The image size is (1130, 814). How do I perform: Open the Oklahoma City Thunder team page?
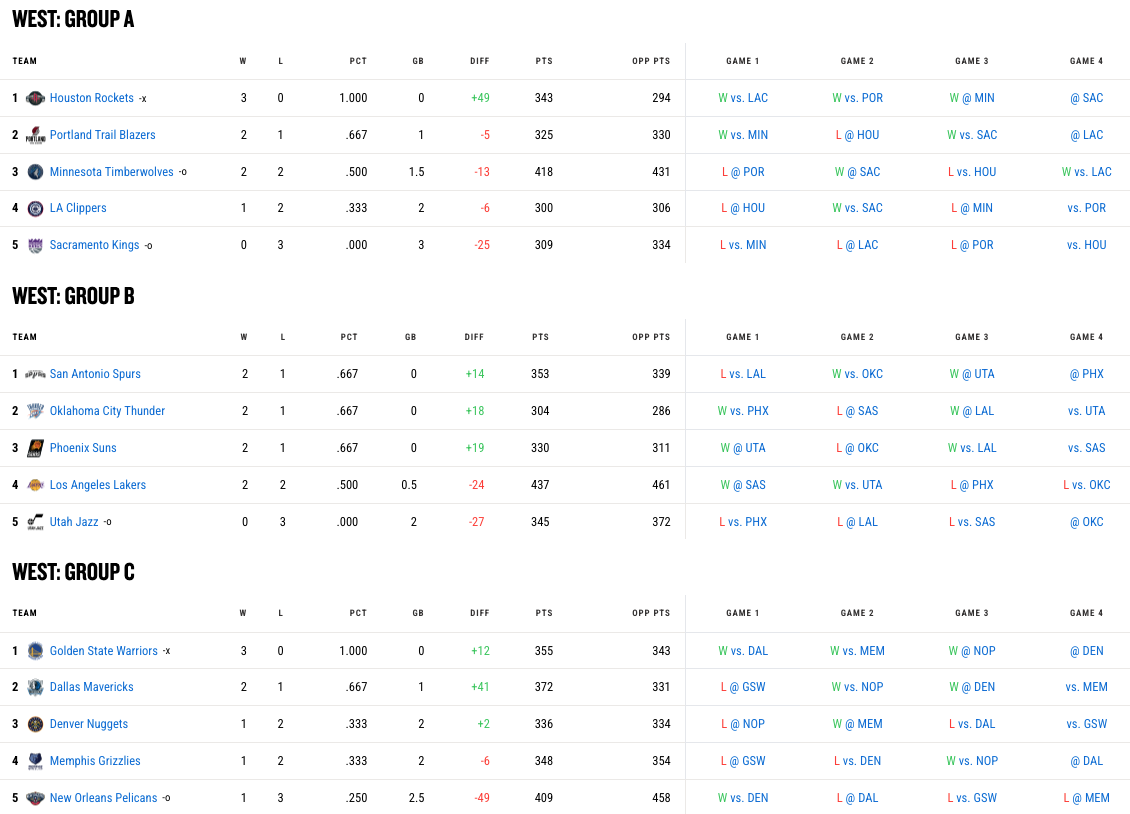(107, 411)
